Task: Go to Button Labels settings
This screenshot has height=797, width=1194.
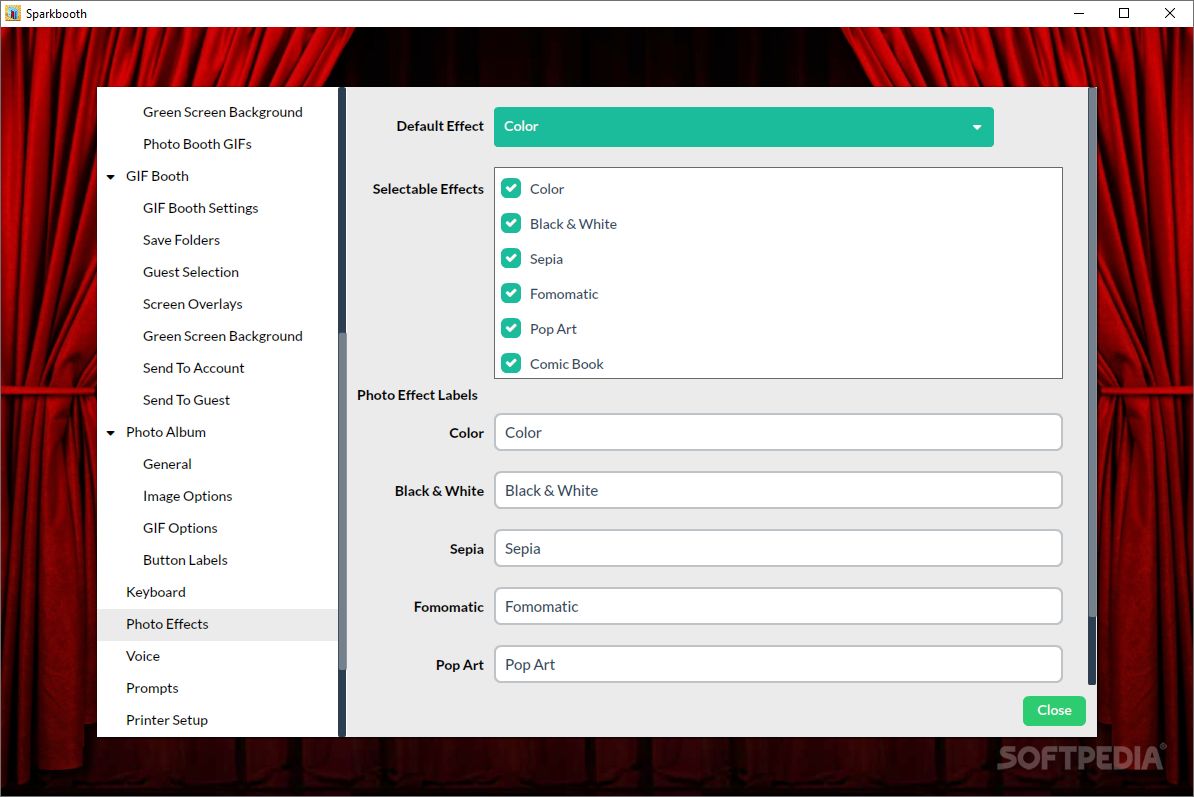Action: click(185, 559)
